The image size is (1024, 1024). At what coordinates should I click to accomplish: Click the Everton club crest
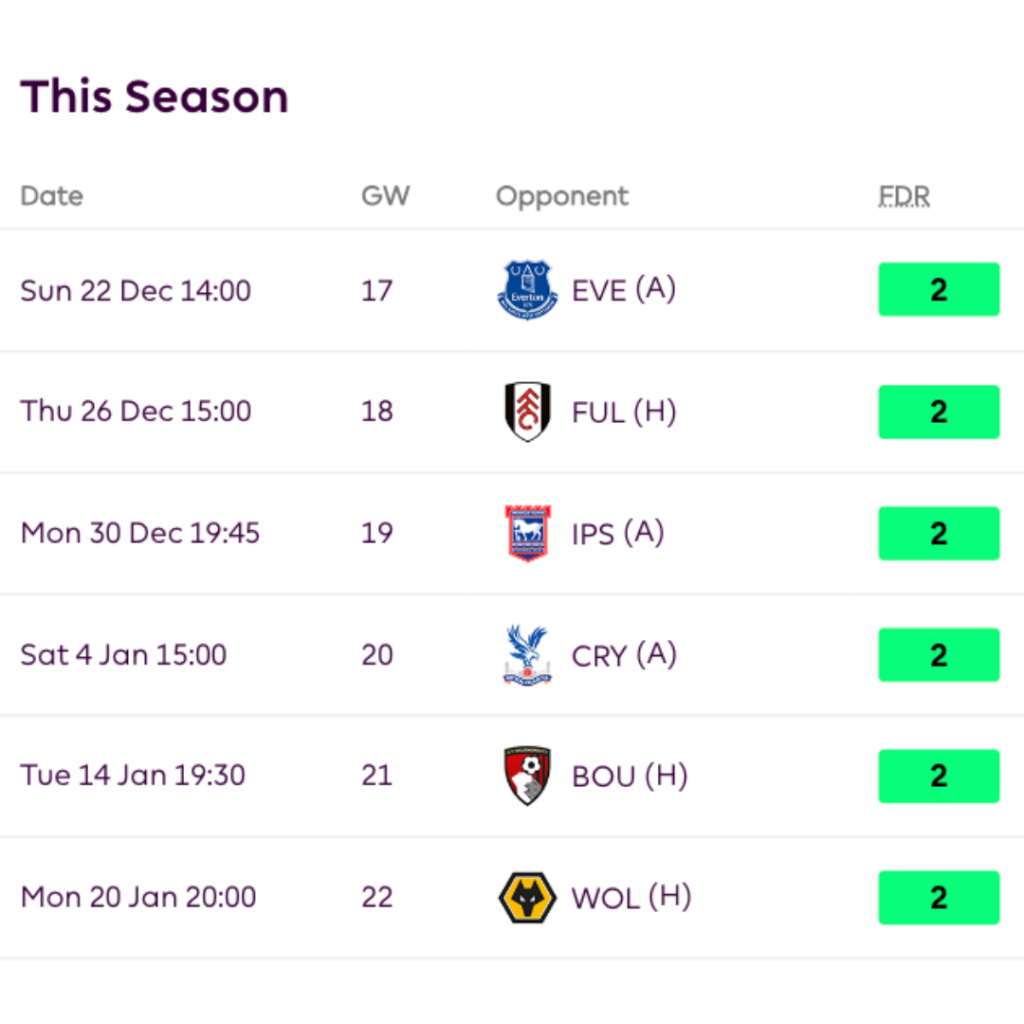click(x=527, y=290)
